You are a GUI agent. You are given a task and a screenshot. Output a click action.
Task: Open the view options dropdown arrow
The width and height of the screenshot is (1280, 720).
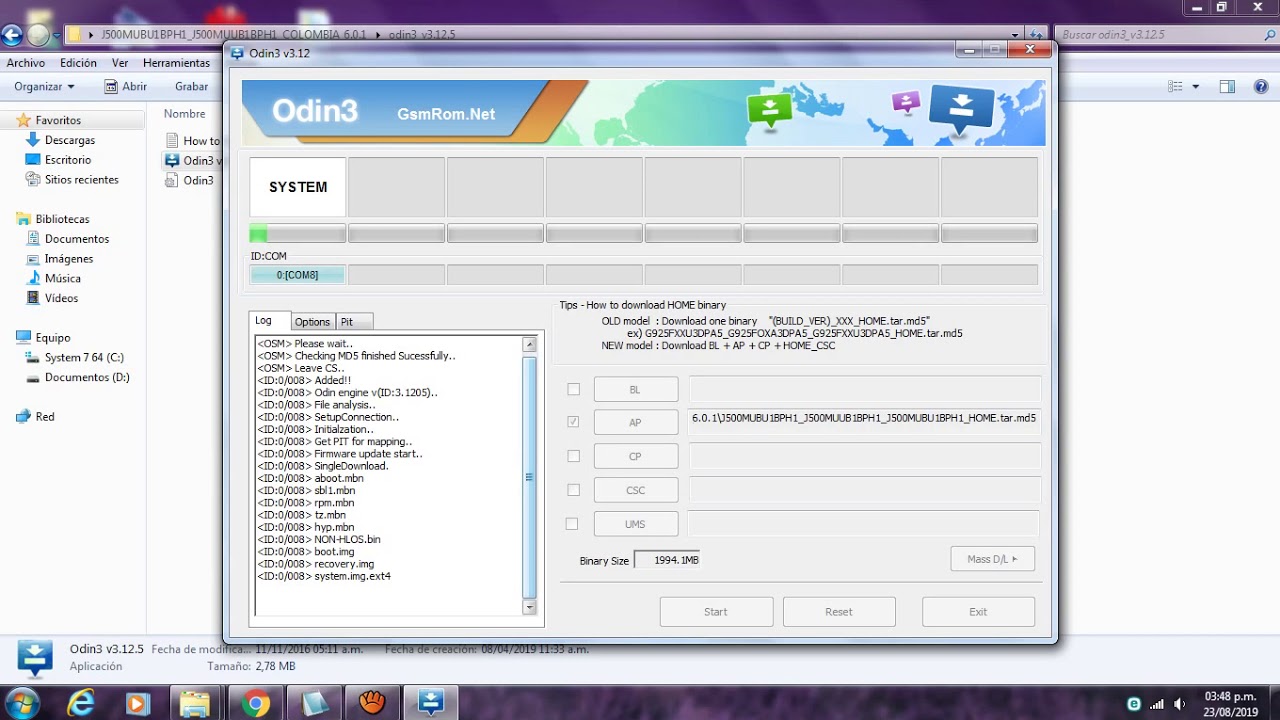[x=1195, y=87]
